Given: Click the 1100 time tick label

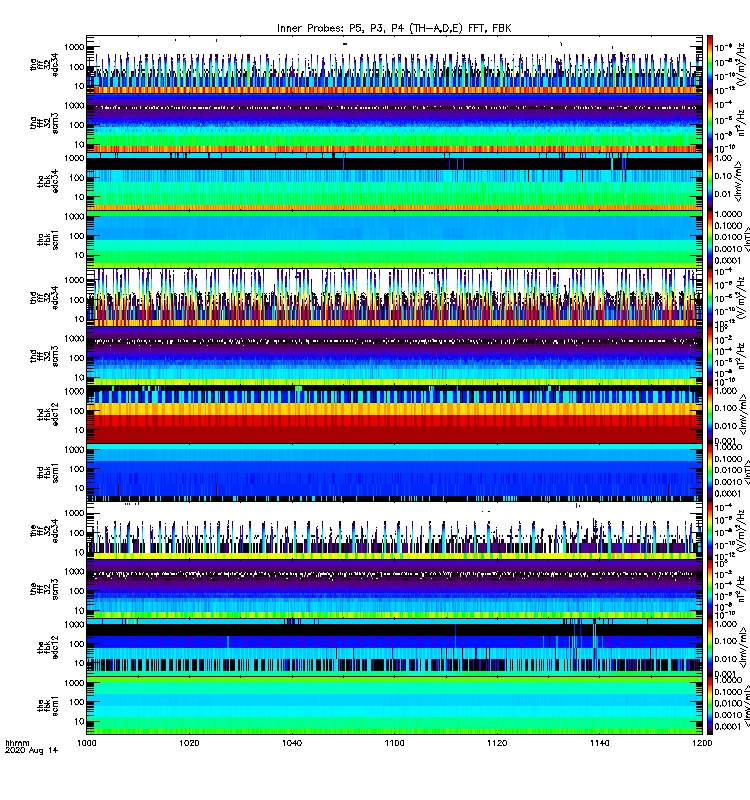Looking at the screenshot, I should pos(394,743).
